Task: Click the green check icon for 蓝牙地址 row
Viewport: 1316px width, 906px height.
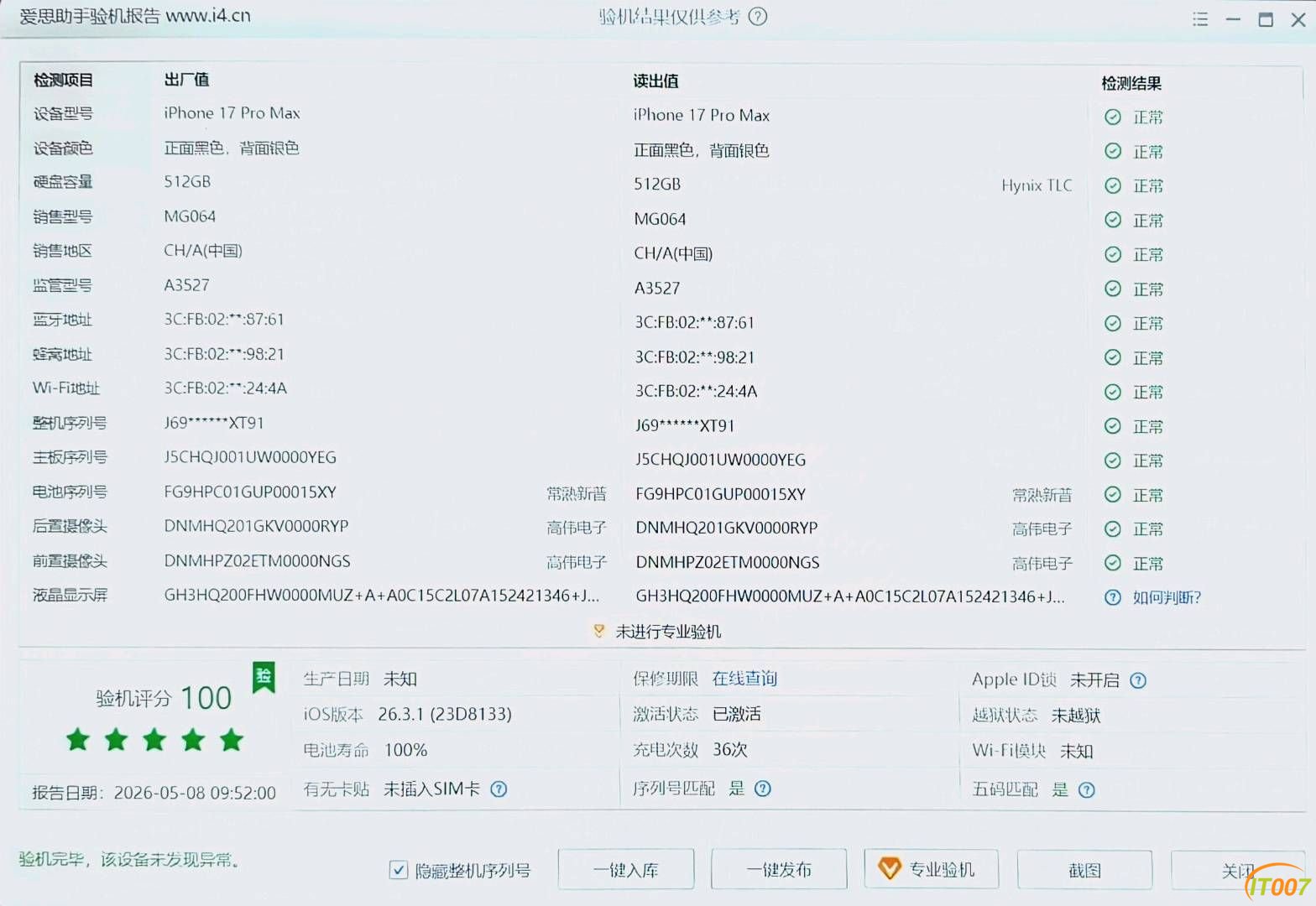Action: pos(1113,323)
